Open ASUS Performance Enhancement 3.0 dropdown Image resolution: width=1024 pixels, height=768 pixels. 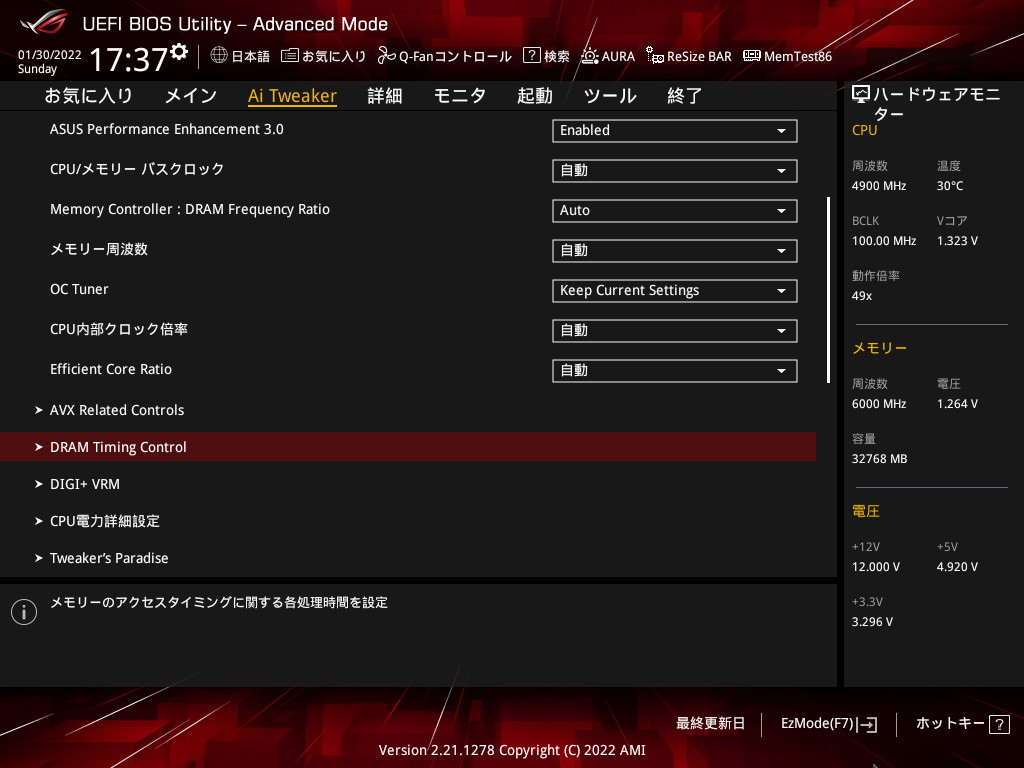(675, 131)
